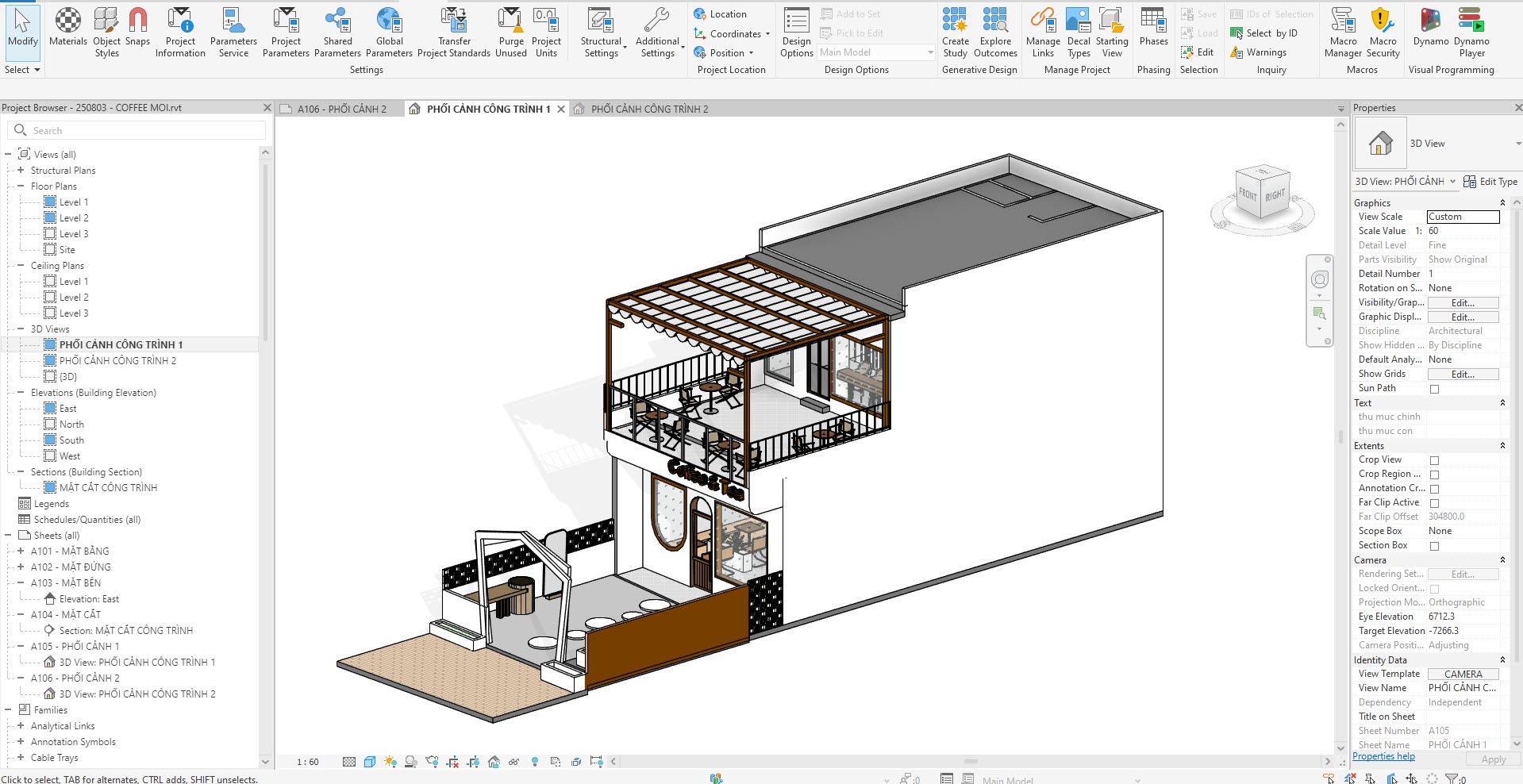Viewport: 1523px width, 784px height.
Task: Open Object Styles settings
Action: [x=106, y=33]
